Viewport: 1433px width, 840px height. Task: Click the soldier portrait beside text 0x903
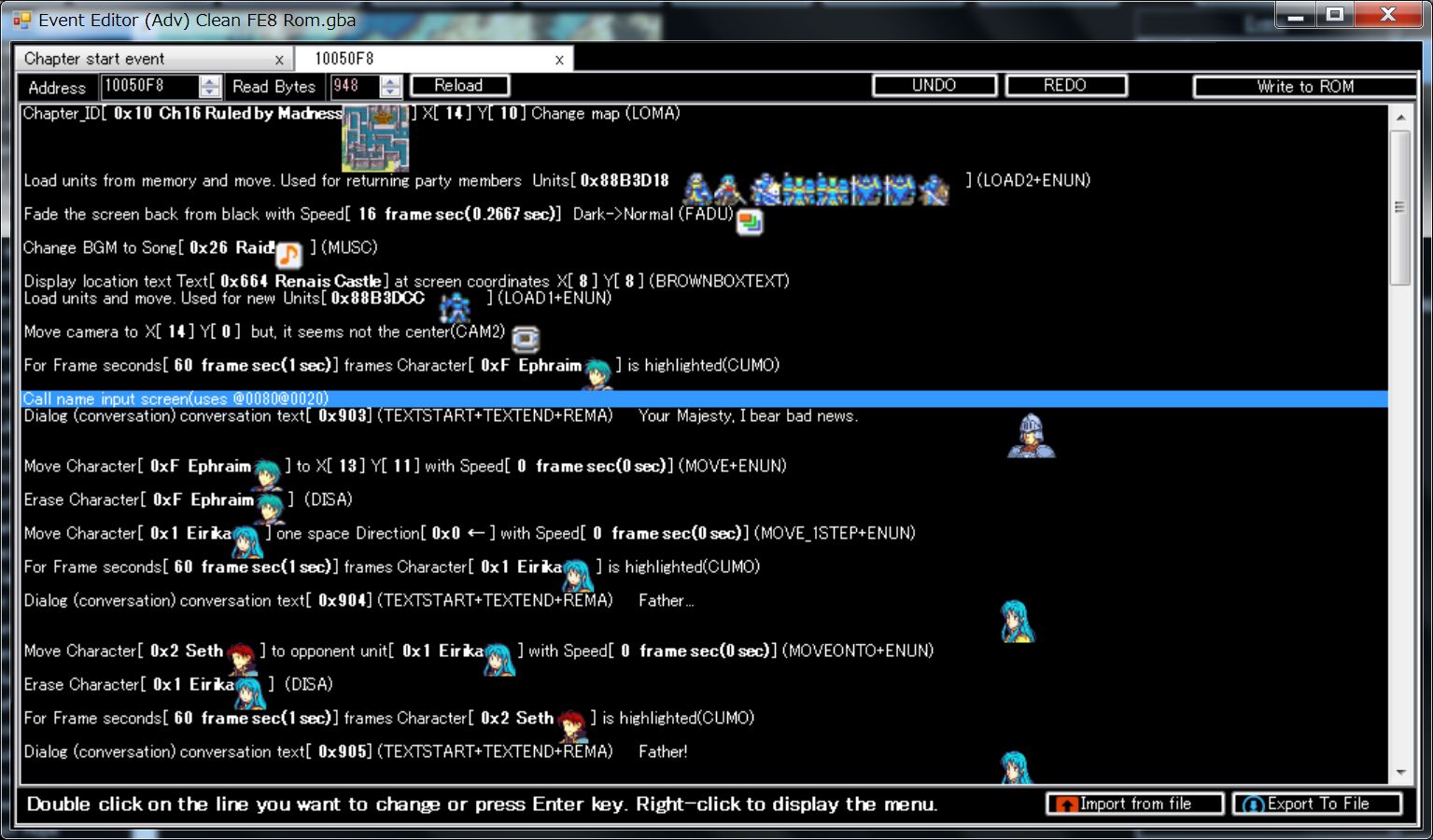click(1031, 436)
